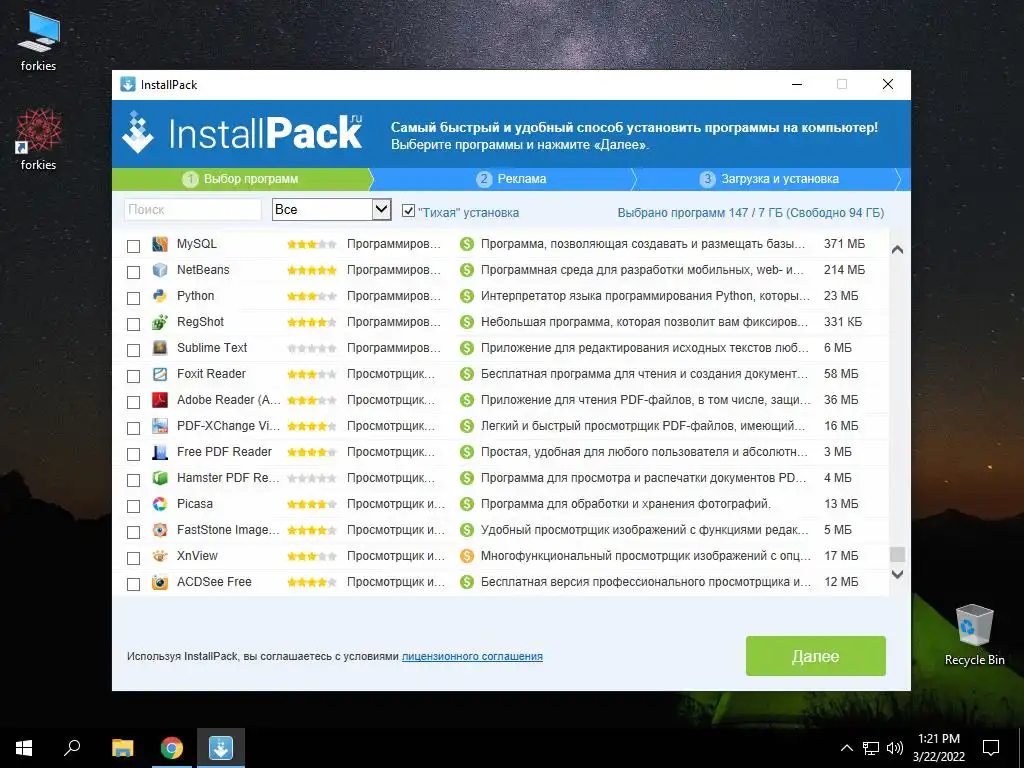The image size is (1024, 768).
Task: Click the Sublime Text star rating
Action: 312,348
